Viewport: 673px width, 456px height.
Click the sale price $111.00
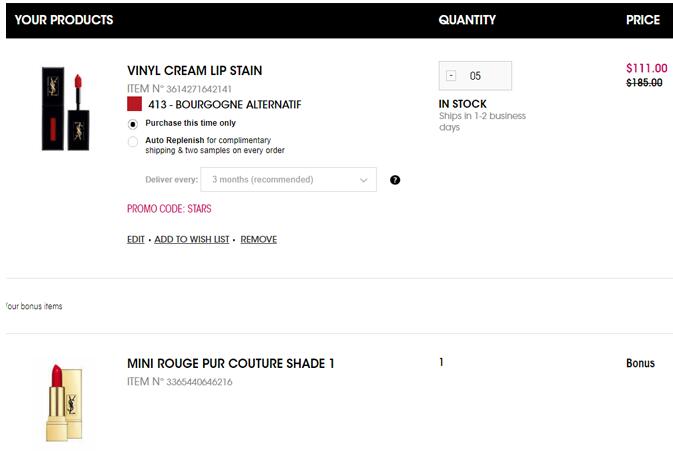pos(646,68)
